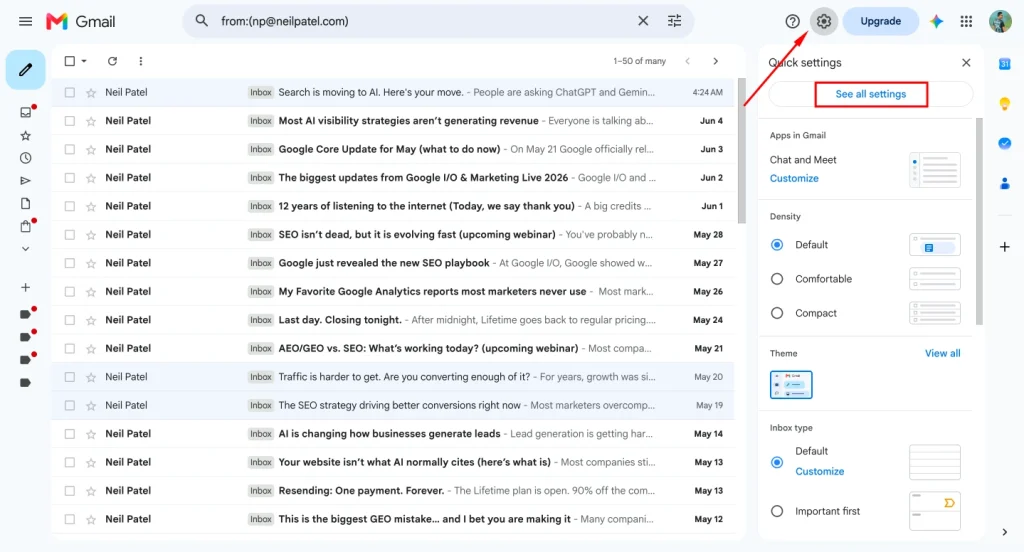The height and width of the screenshot is (552, 1024).
Task: Star the 'SEO isn't dead' email
Action: coord(91,235)
